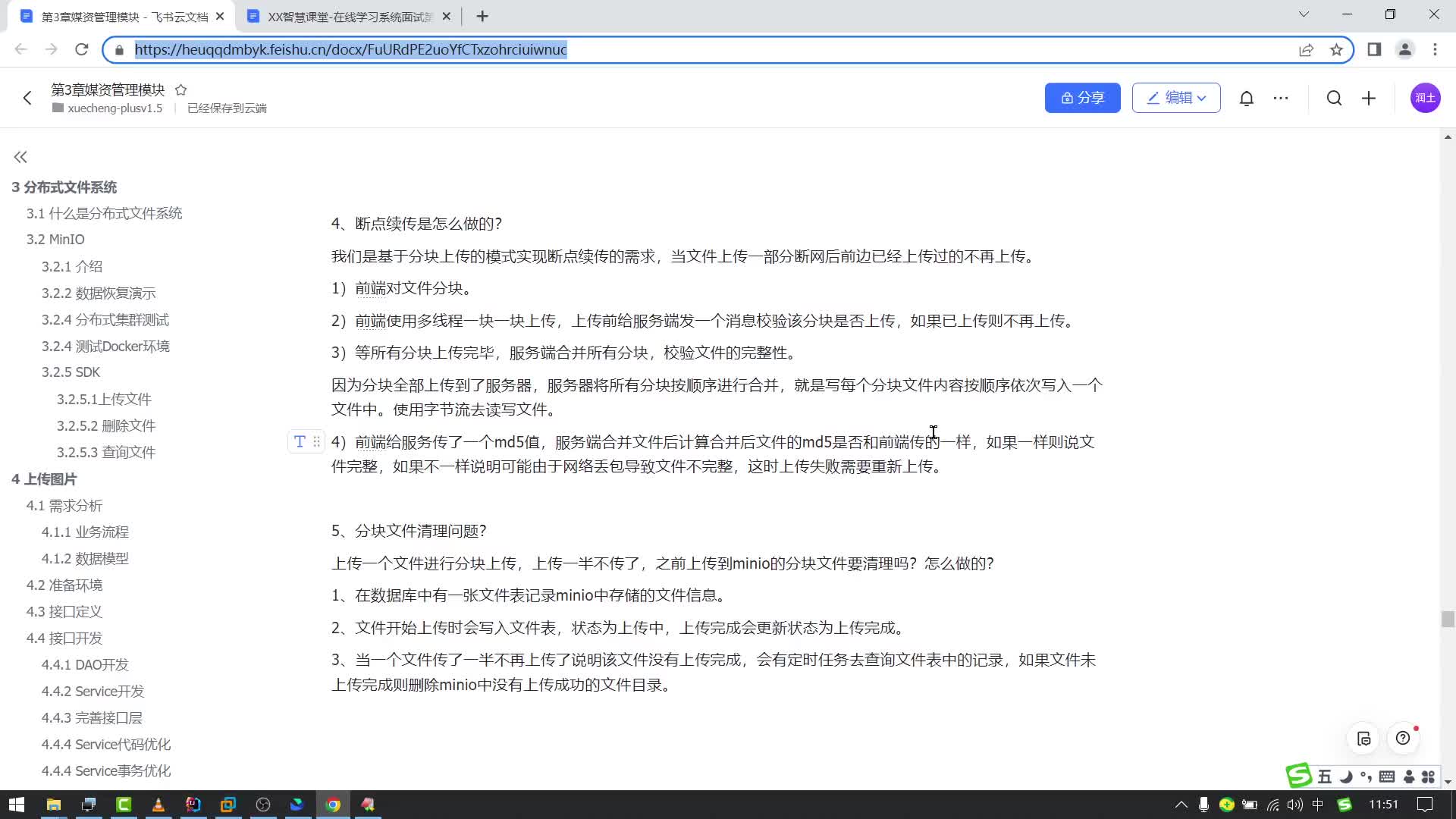1456x819 pixels.
Task: Open the notifications bell
Action: click(1247, 98)
